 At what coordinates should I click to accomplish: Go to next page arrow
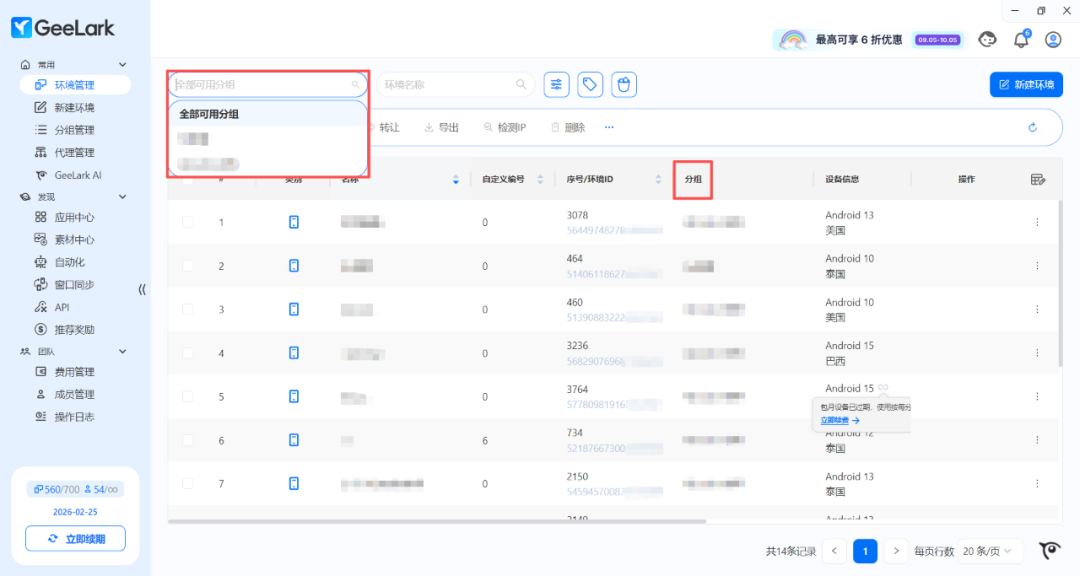(895, 551)
